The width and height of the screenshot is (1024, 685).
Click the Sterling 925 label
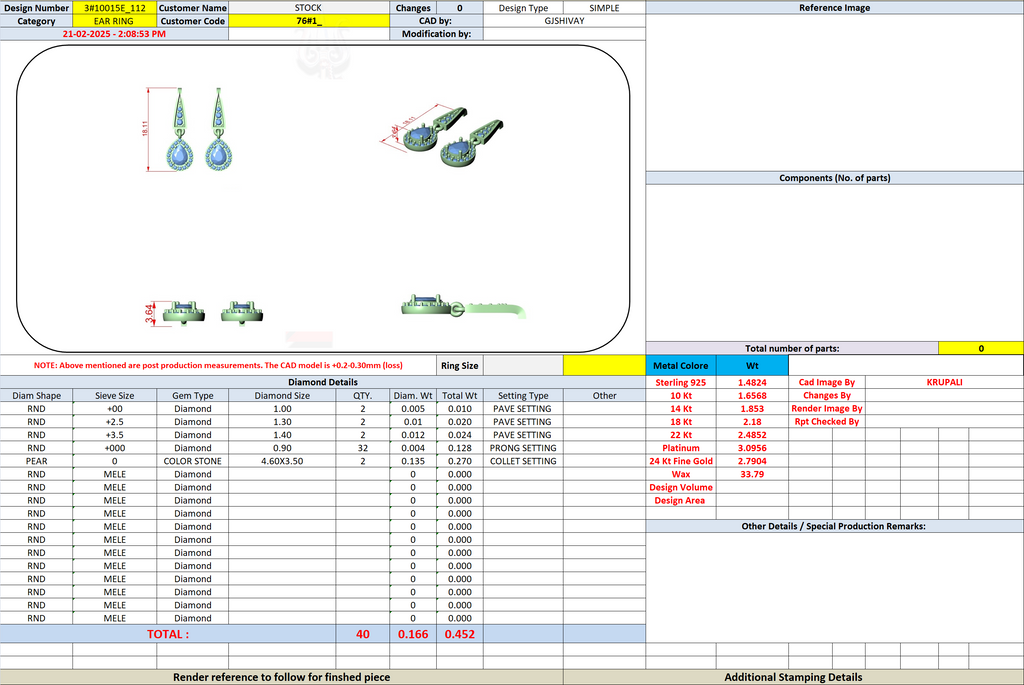(681, 383)
